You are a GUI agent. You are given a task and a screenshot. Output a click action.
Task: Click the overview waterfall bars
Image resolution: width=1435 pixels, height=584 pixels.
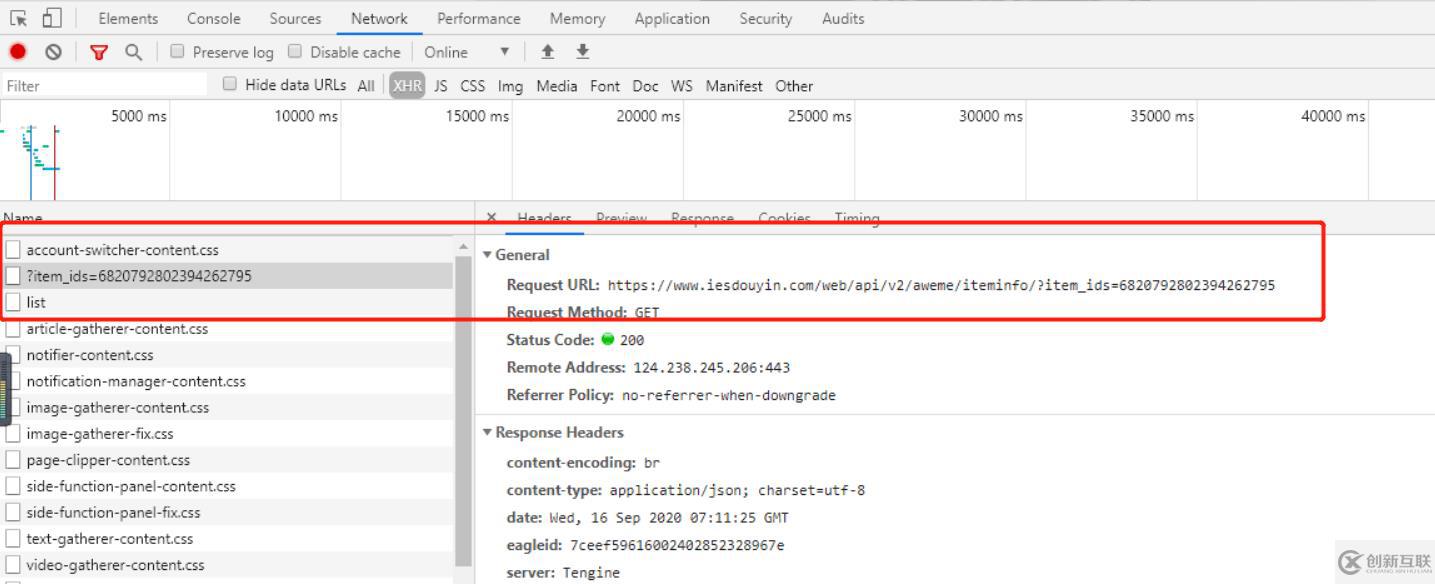point(34,150)
